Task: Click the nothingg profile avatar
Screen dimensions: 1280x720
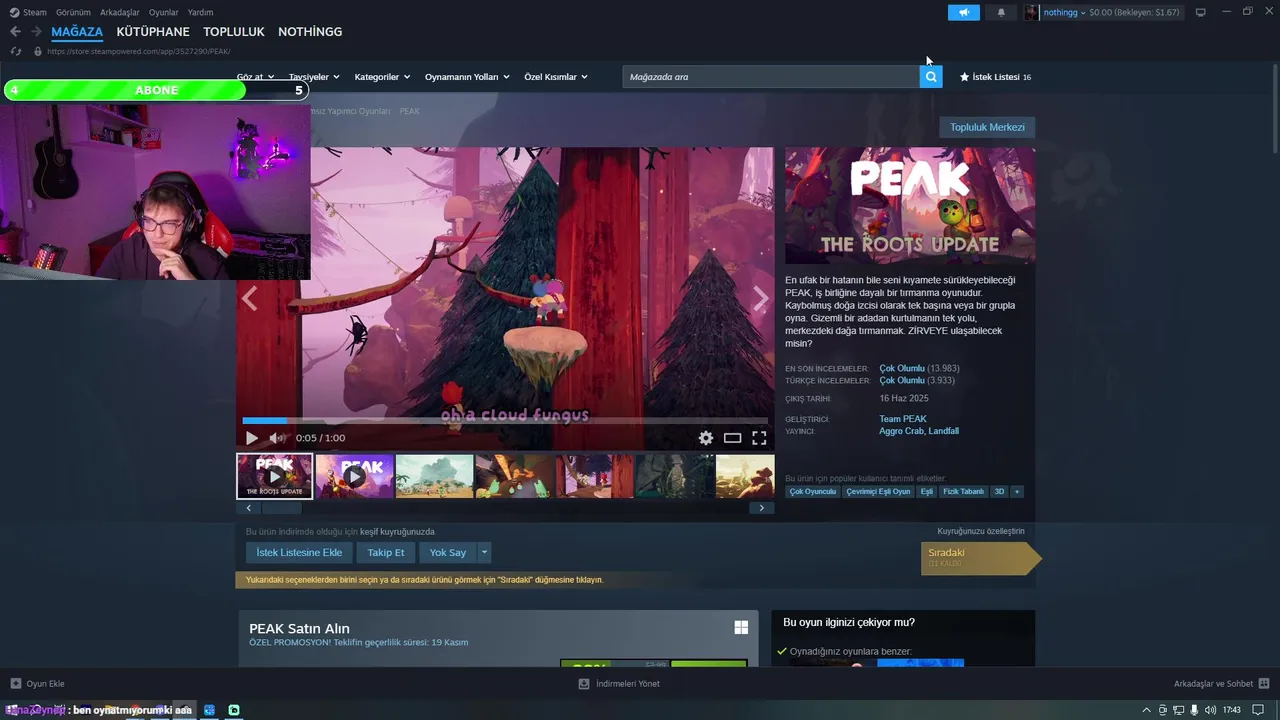Action: pos(1031,12)
